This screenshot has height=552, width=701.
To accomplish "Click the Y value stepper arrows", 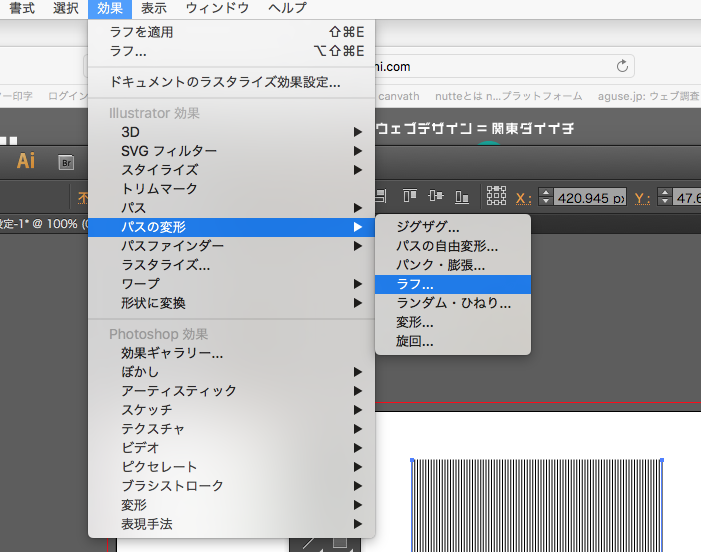I will [664, 197].
